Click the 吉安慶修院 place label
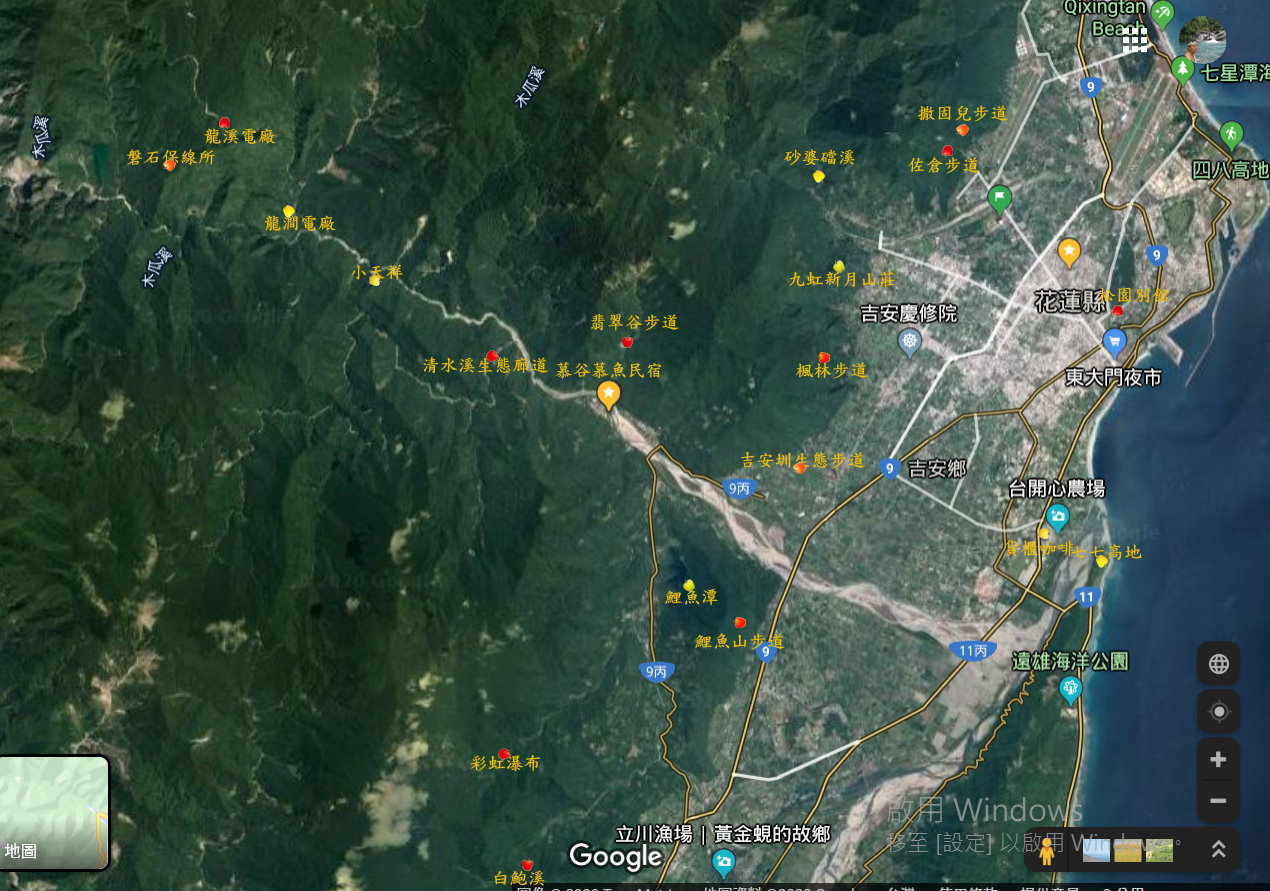Viewport: 1270px width, 891px height. tap(909, 313)
